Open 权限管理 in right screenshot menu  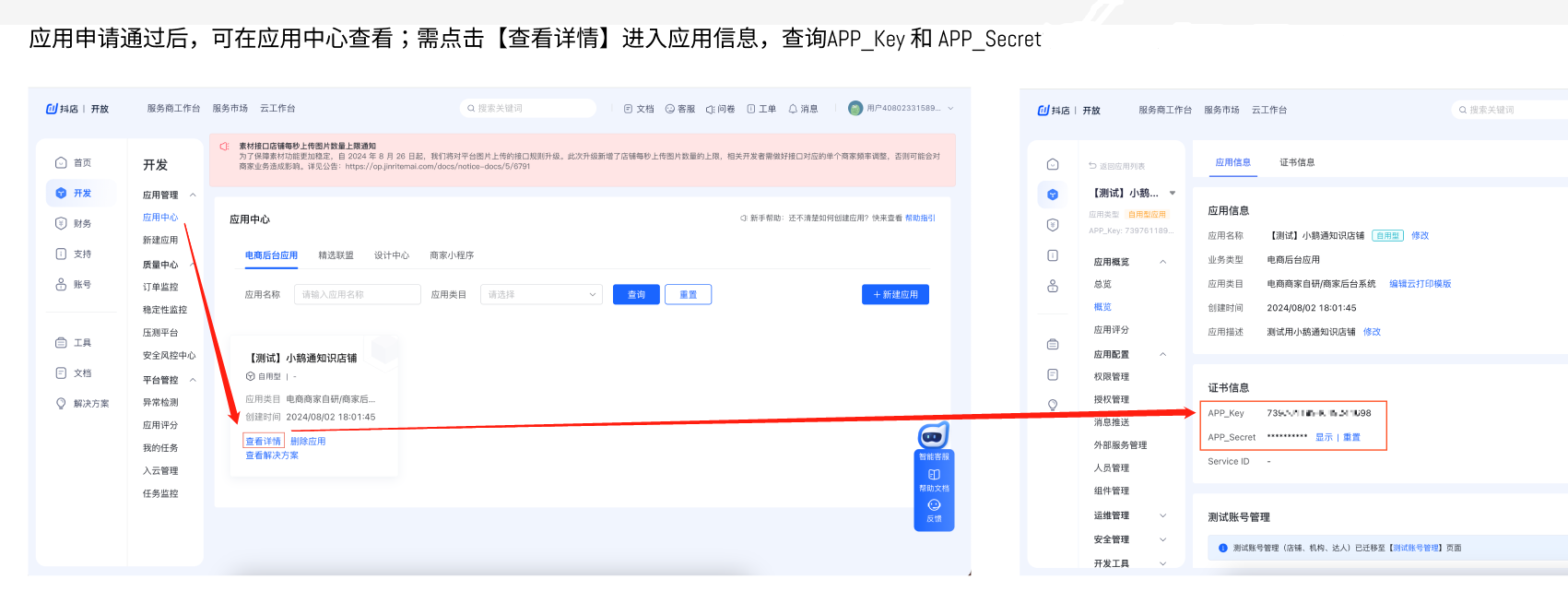(1112, 376)
